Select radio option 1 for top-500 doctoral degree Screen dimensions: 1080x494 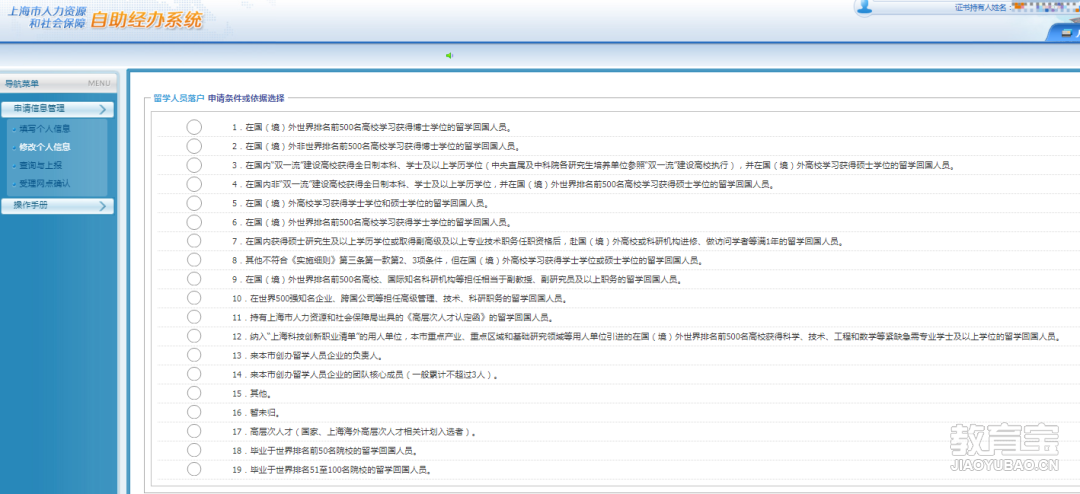194,127
